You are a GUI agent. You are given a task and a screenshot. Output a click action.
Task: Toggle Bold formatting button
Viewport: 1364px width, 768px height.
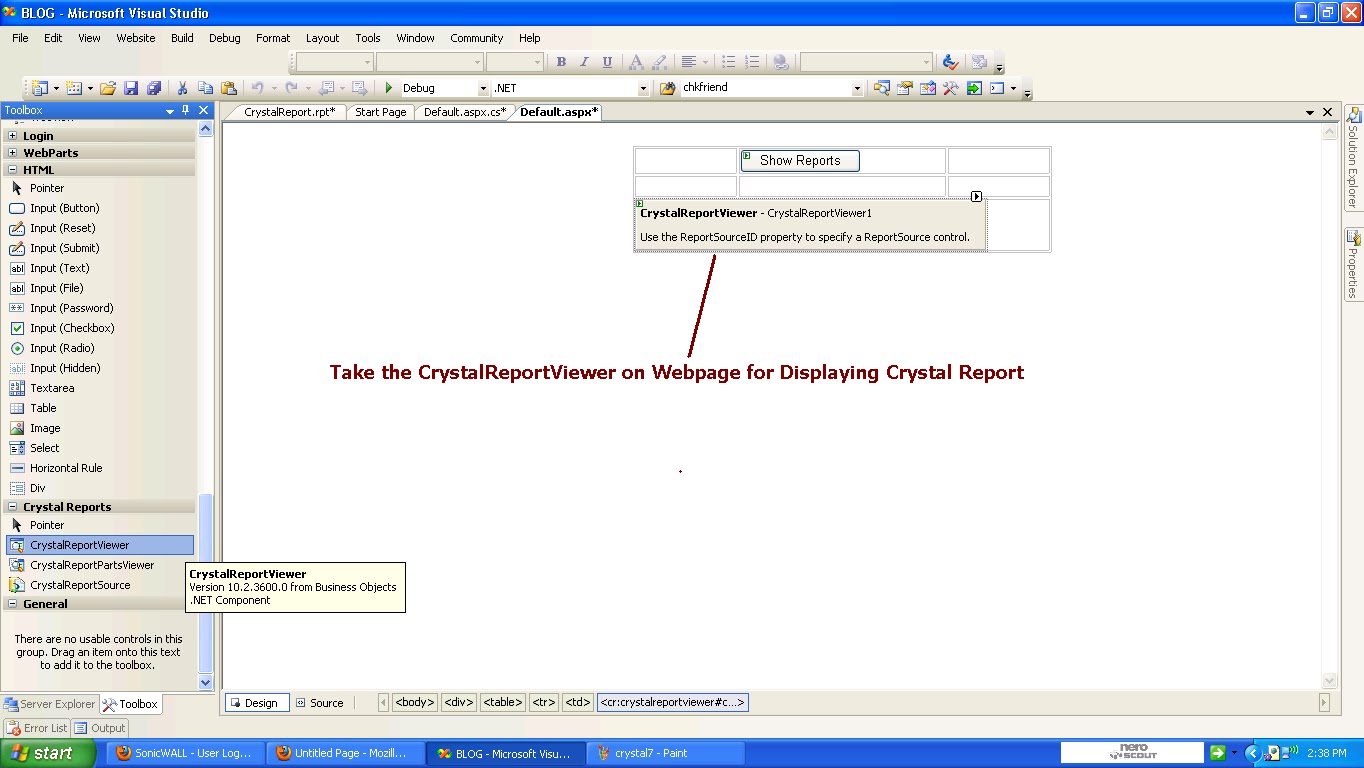point(561,62)
